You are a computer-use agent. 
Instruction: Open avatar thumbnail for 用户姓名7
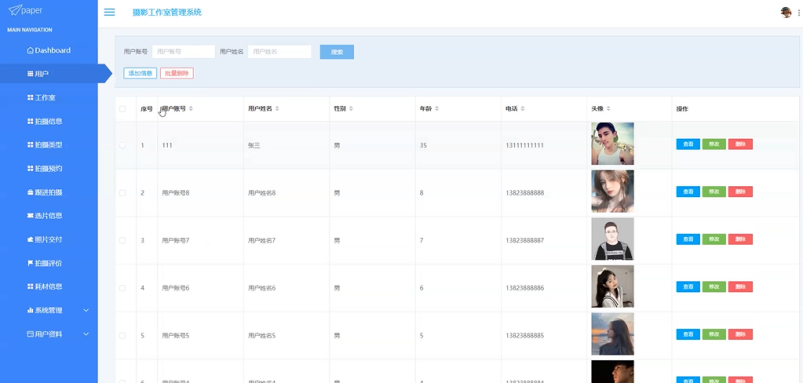click(x=612, y=239)
